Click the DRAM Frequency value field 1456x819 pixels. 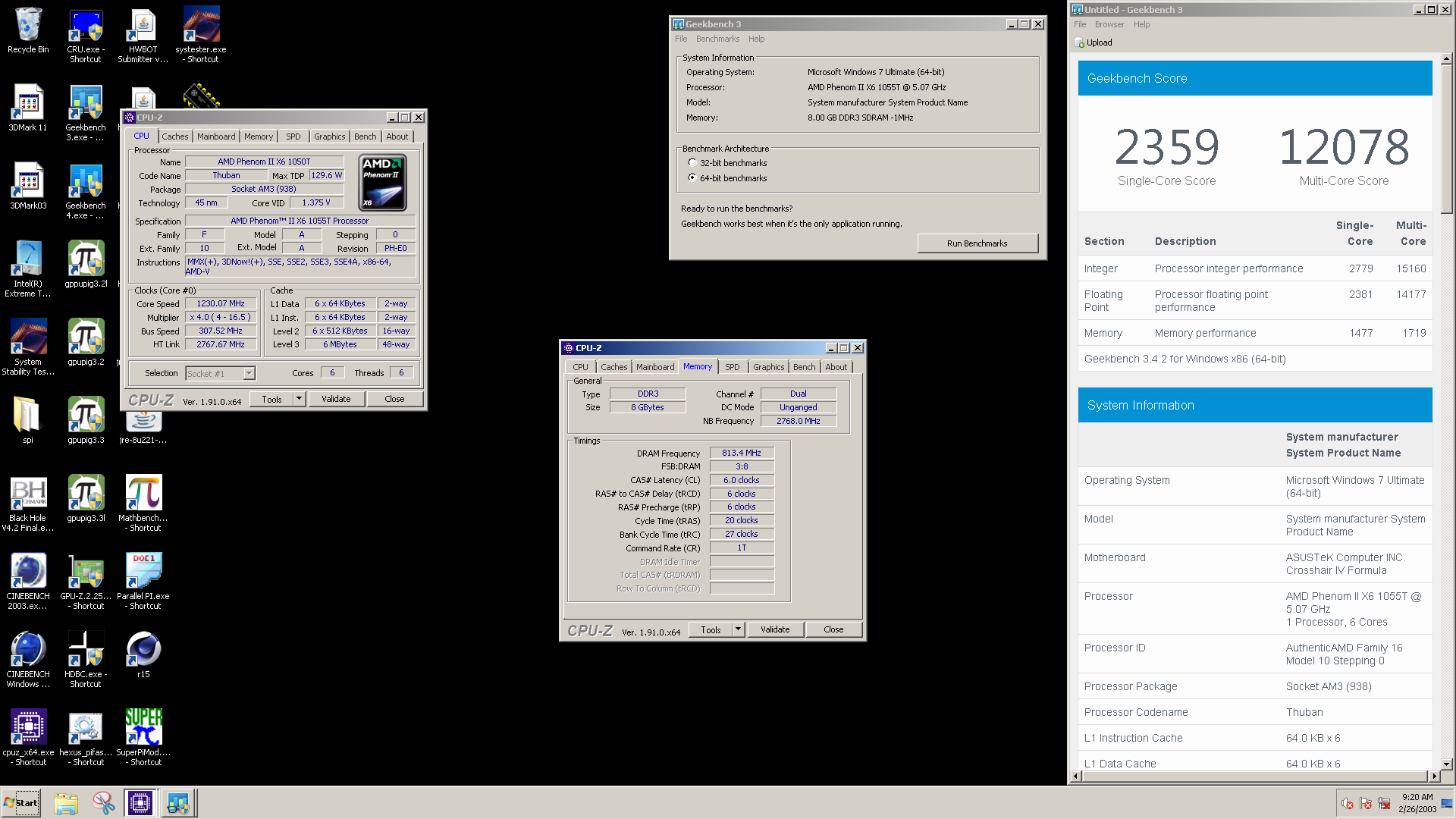(x=742, y=453)
